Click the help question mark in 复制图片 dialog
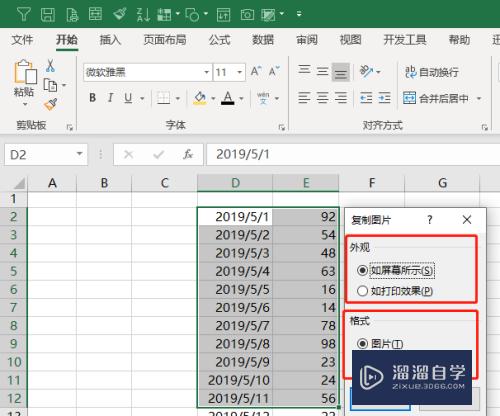Screen dimensions: 500x416 430,220
